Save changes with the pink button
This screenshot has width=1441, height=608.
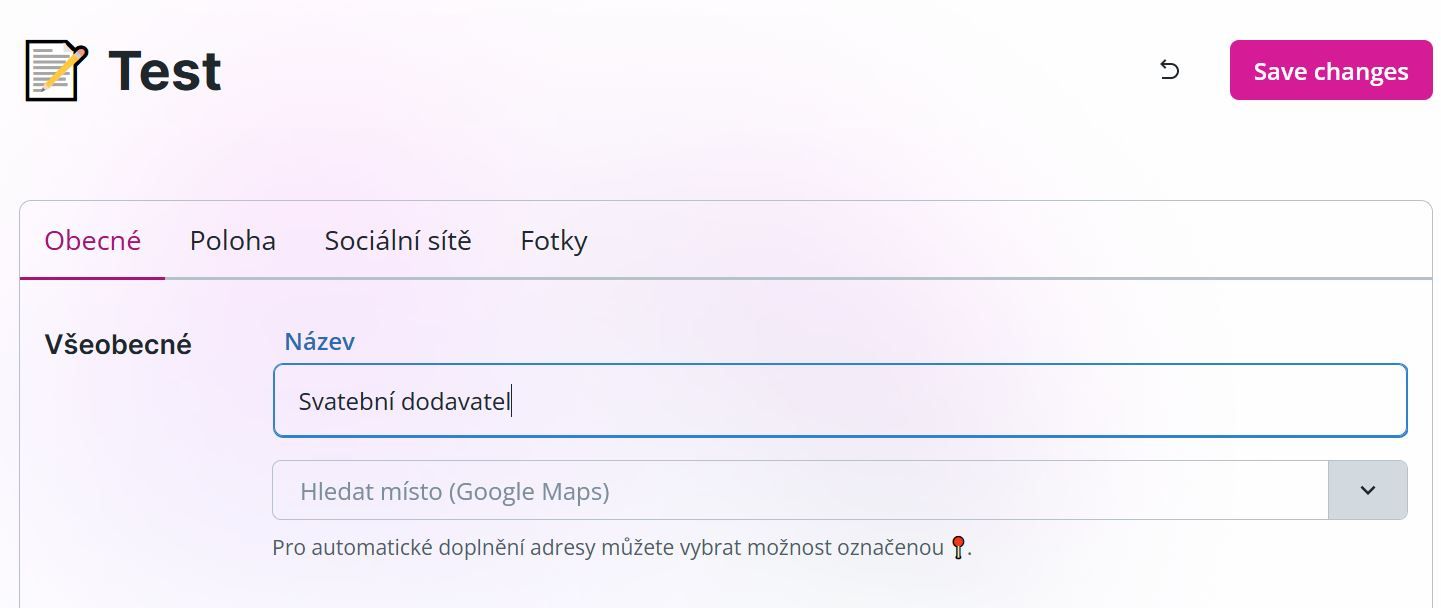(x=1331, y=70)
